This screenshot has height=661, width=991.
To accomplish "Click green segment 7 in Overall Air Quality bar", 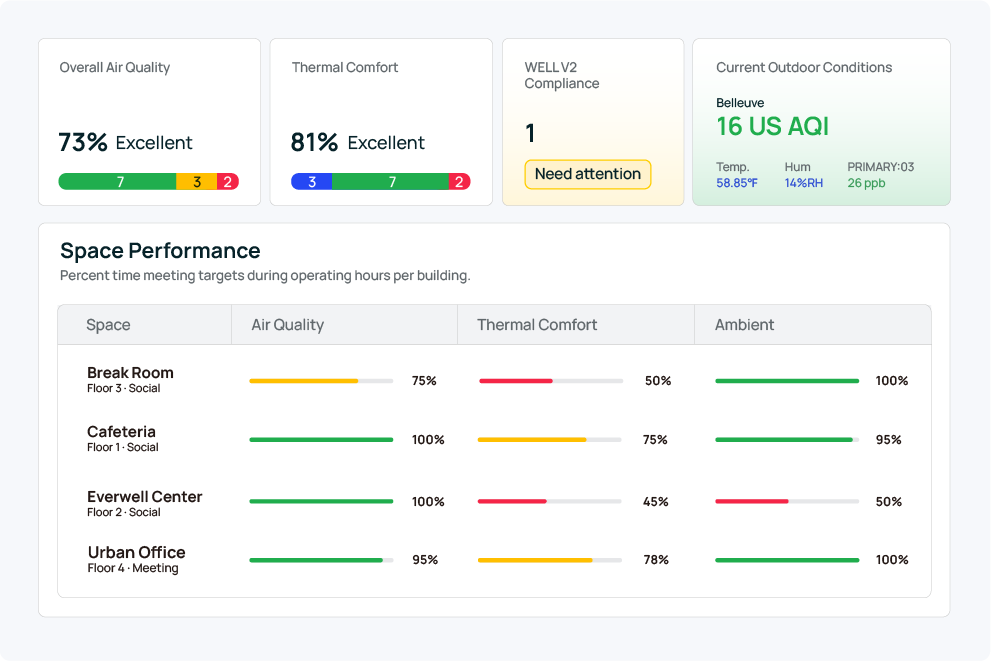I will 118,182.
